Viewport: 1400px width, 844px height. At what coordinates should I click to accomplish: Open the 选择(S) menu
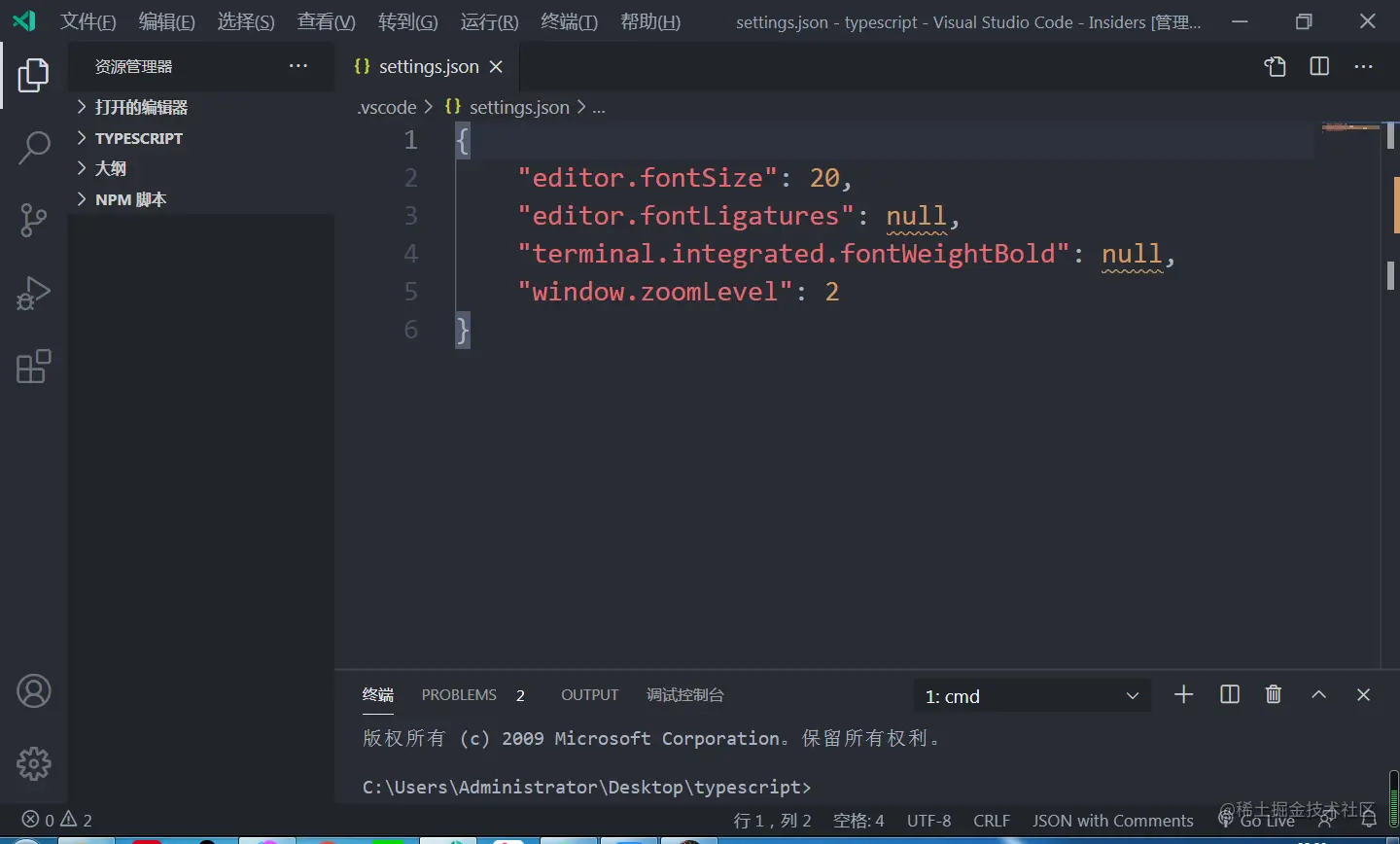tap(245, 21)
